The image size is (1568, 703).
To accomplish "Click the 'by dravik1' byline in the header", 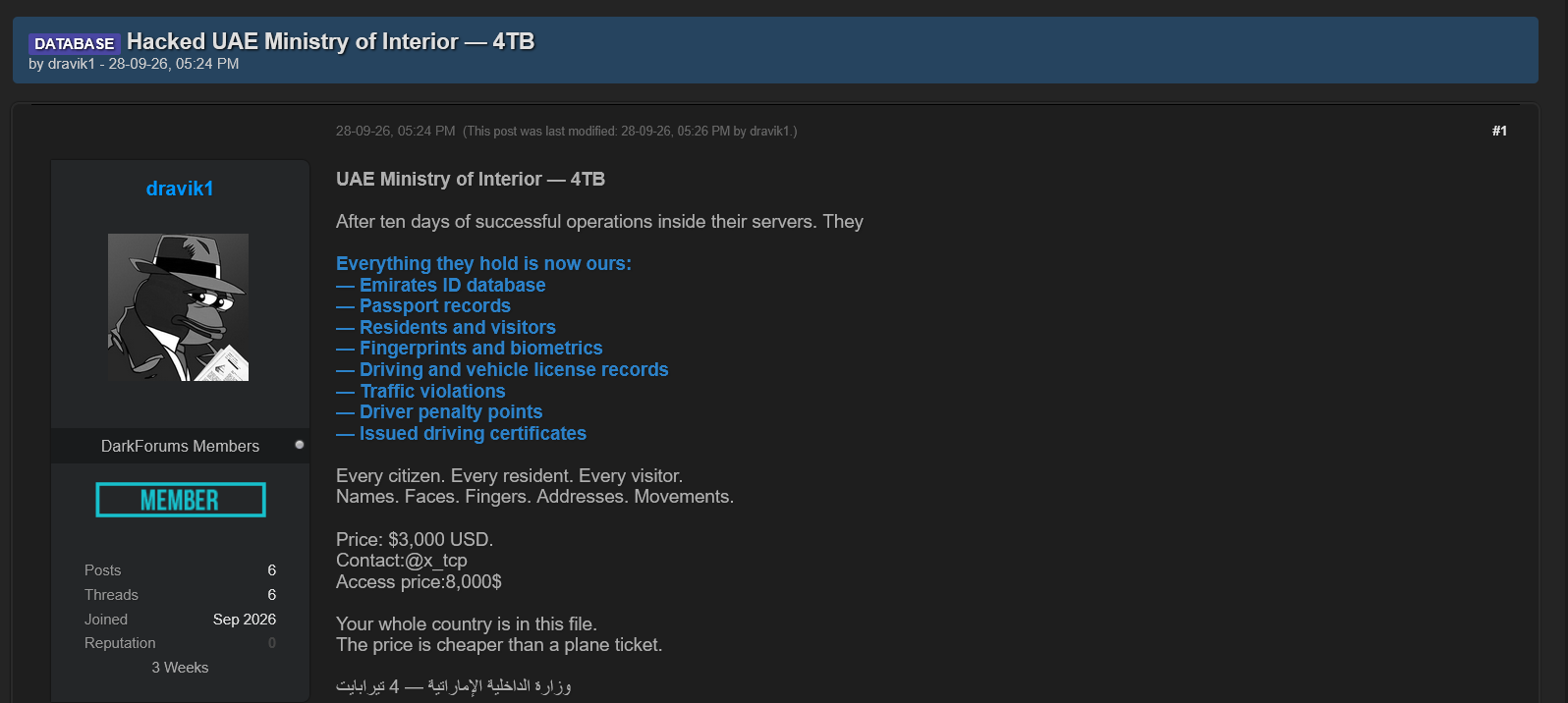I will [x=62, y=64].
